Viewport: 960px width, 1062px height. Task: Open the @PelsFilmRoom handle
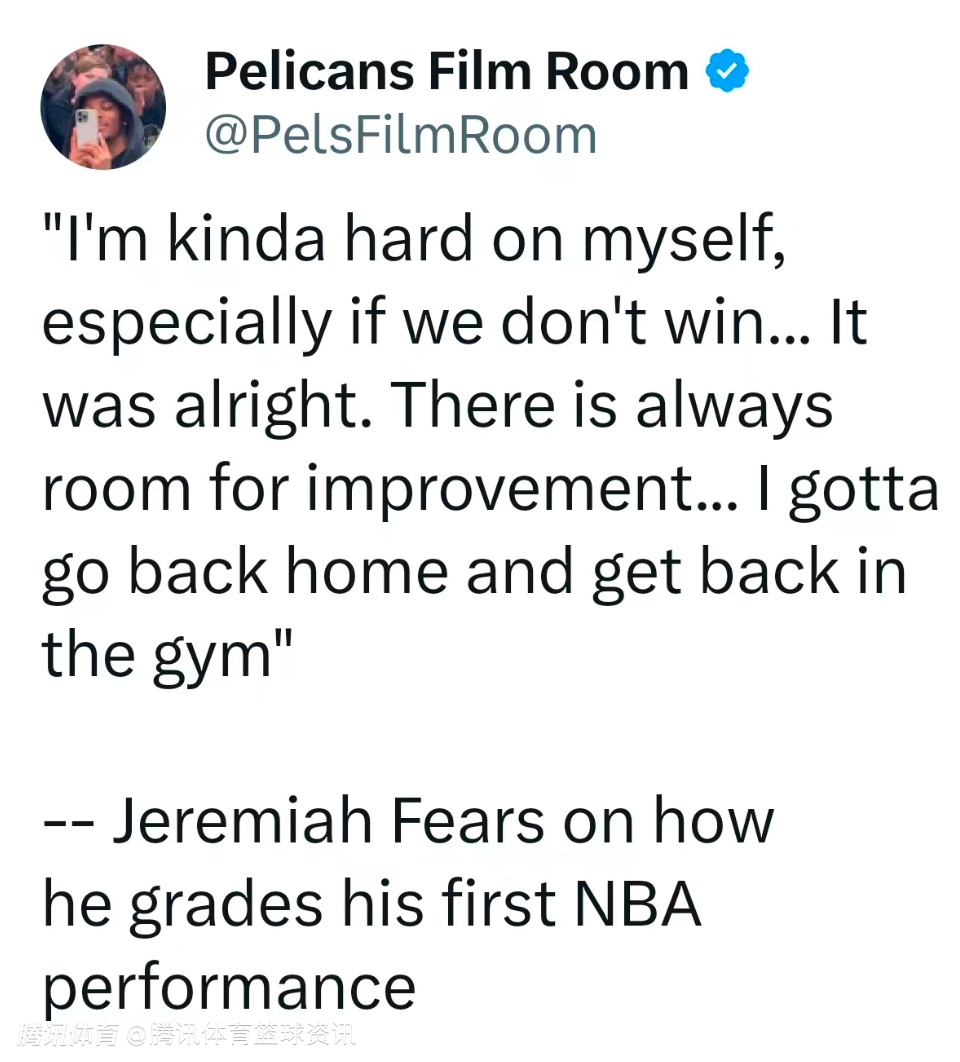pos(400,135)
